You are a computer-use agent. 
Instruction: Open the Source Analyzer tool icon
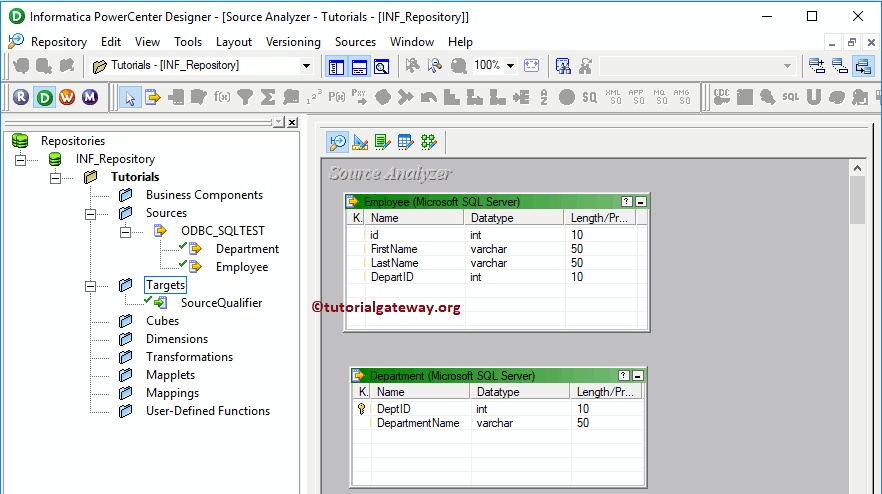(x=338, y=142)
